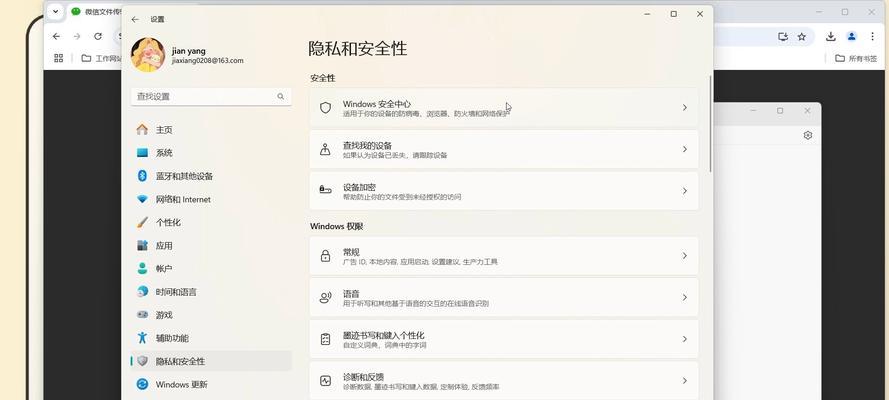Select 个性化 in sidebar
Viewport: 889px width, 400px height.
click(211, 223)
